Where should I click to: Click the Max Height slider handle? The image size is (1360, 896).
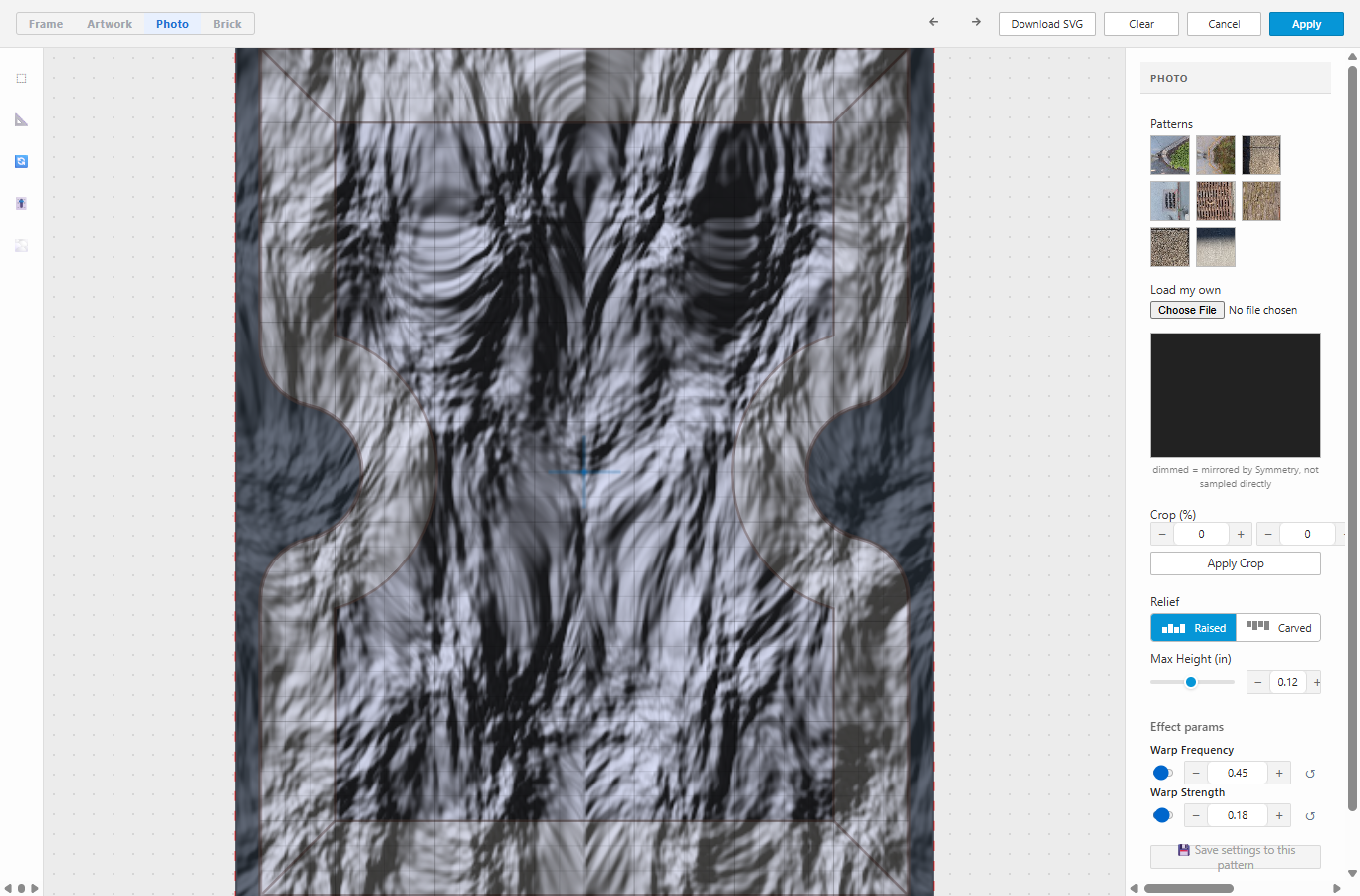pyautogui.click(x=1191, y=682)
